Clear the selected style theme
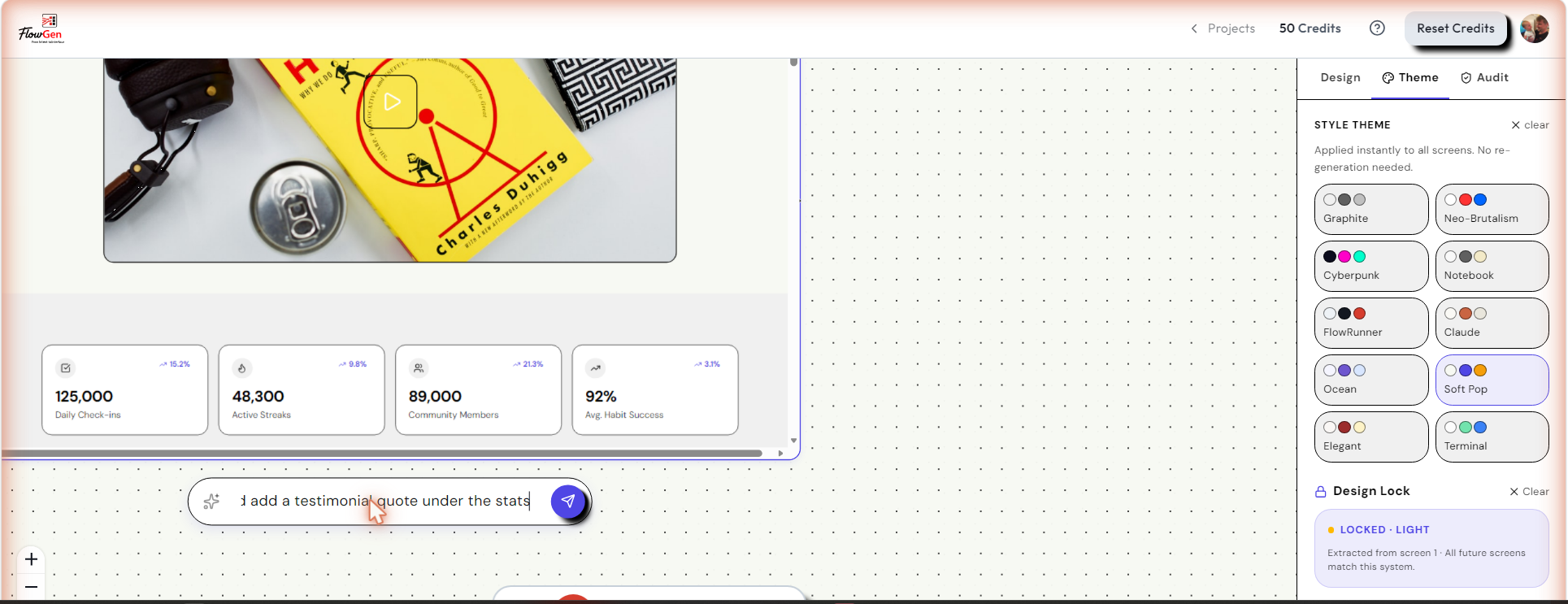The image size is (1568, 604). (1530, 125)
